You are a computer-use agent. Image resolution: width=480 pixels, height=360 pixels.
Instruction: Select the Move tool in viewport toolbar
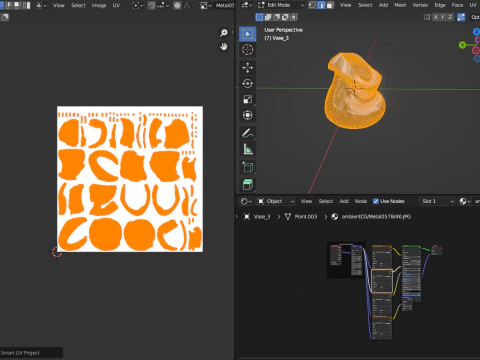tap(247, 68)
